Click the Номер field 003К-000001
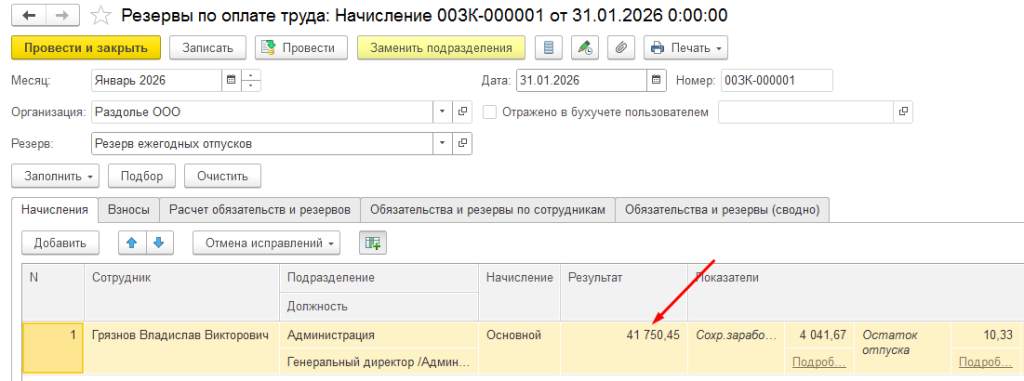1024x381 pixels. coord(777,80)
